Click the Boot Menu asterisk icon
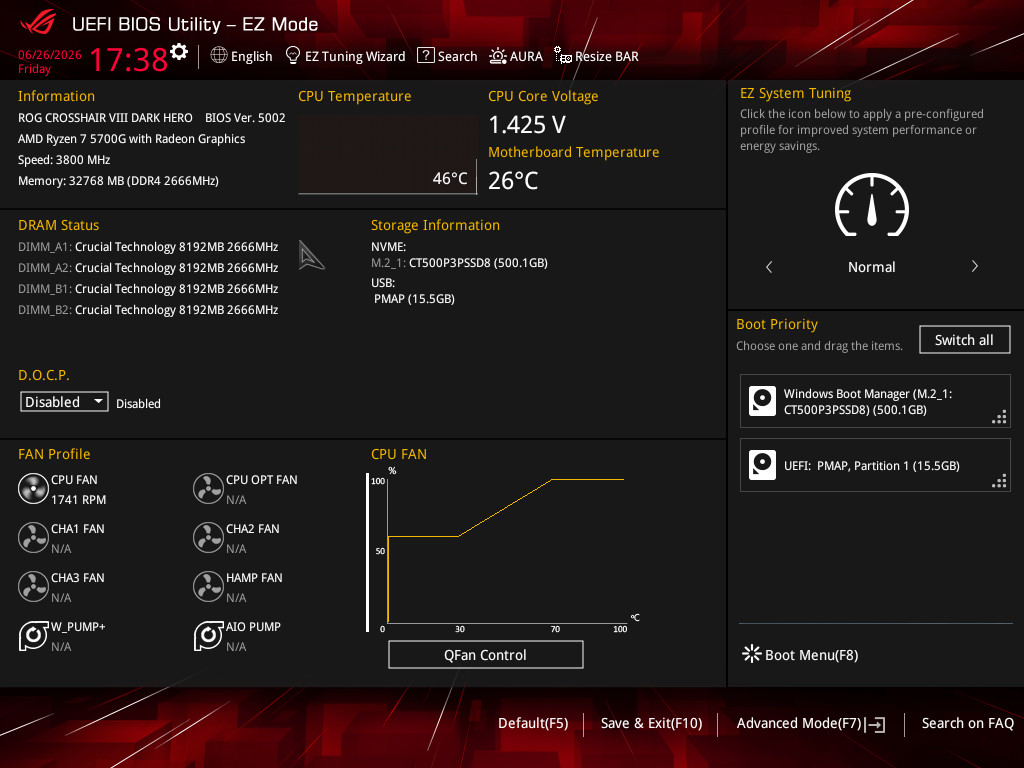 [752, 654]
